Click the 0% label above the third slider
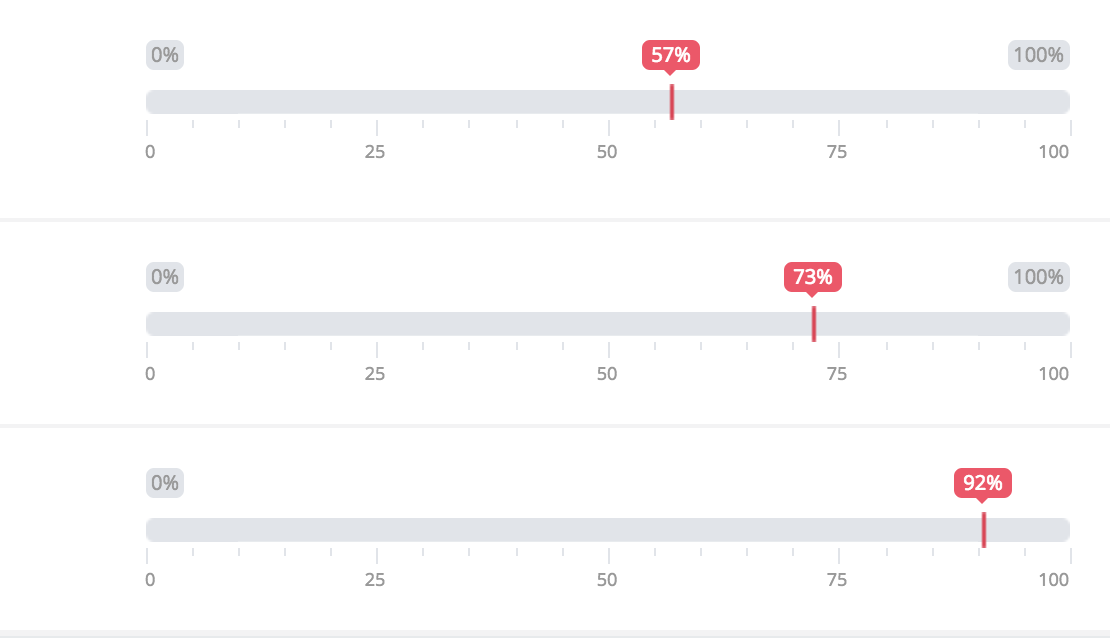This screenshot has height=638, width=1110. tap(165, 483)
